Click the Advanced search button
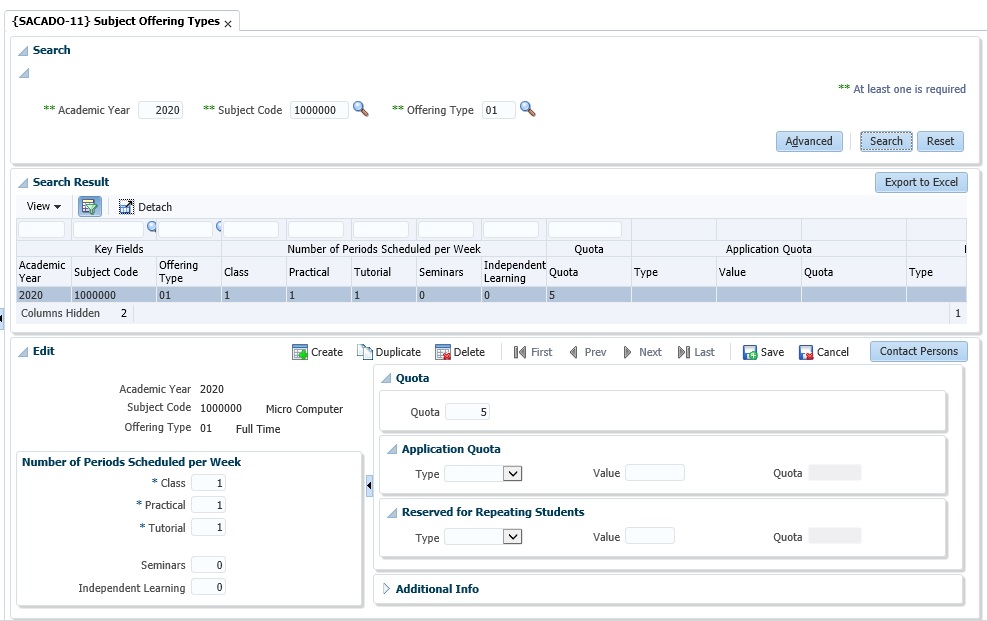 click(809, 141)
